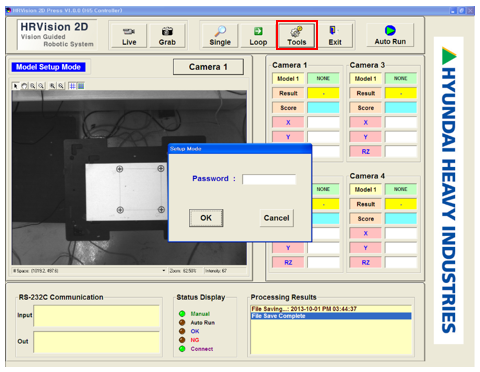Image resolution: width=480 pixels, height=372 pixels.
Task: Click the Manual status indicator light
Action: (182, 314)
